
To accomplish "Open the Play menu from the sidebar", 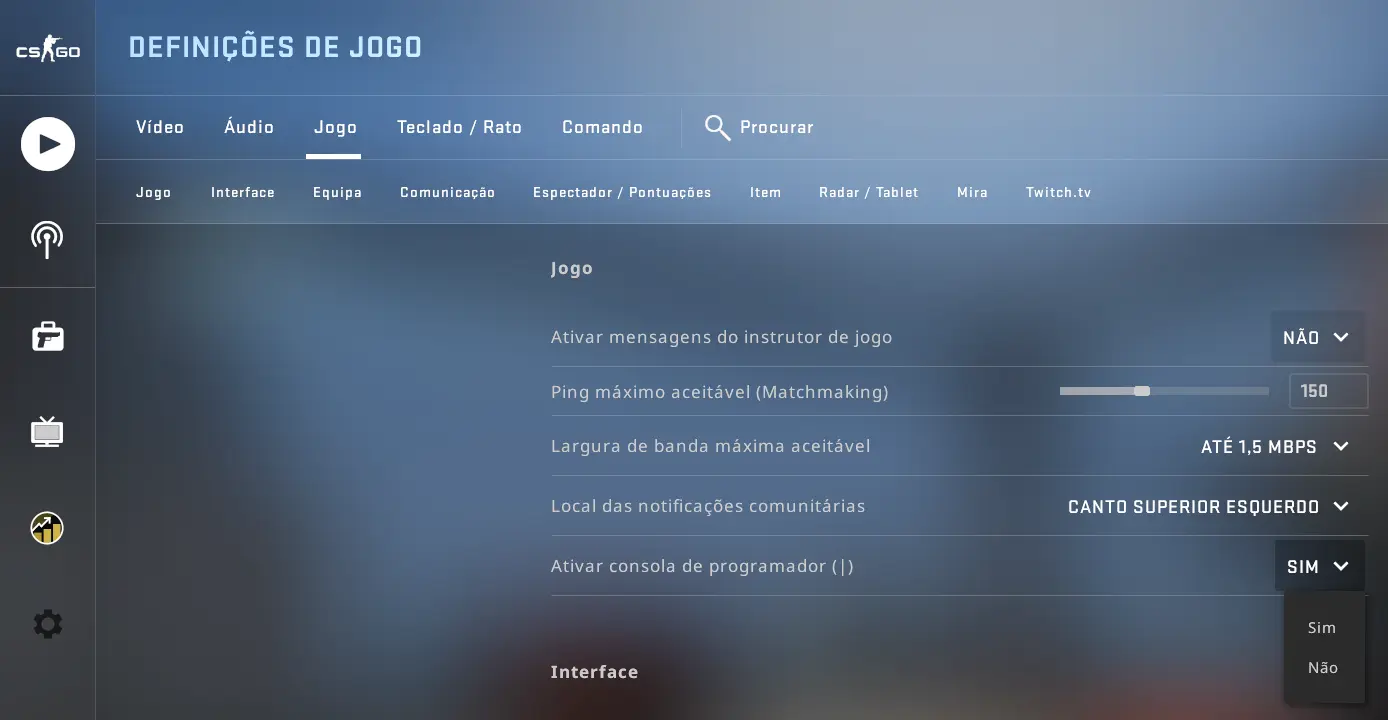I will point(48,144).
